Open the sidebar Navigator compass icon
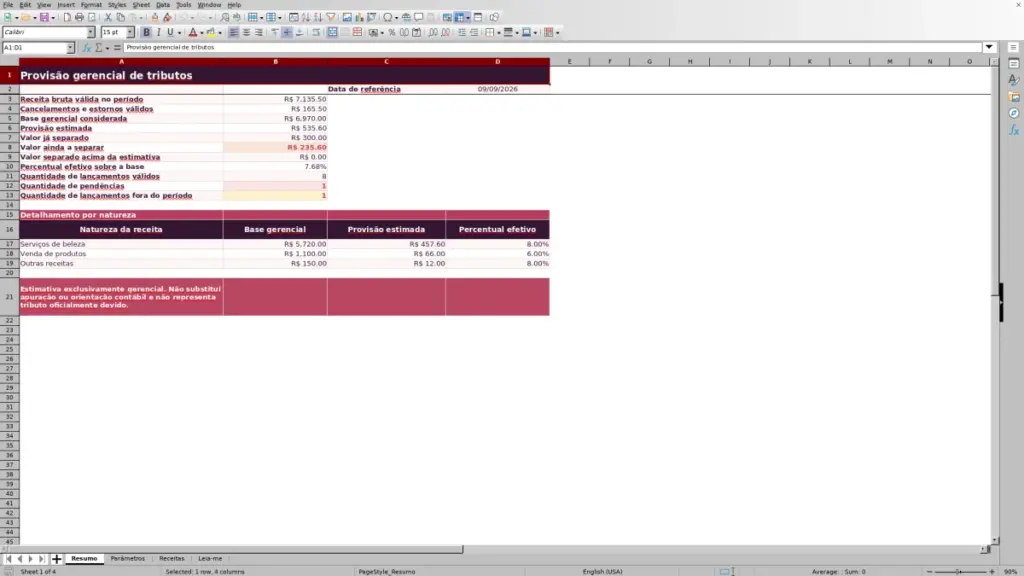The image size is (1024, 576). (1014, 113)
